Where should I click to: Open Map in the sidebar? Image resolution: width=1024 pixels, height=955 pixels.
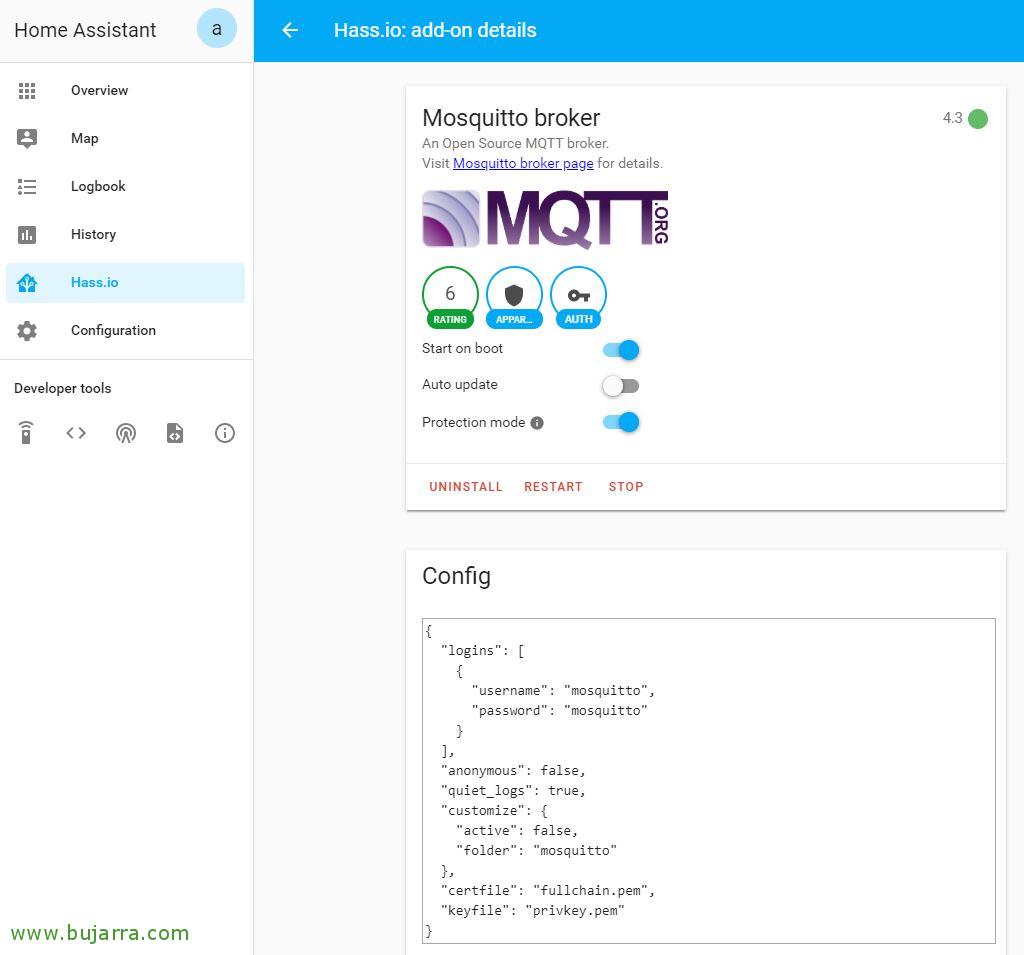(x=125, y=138)
